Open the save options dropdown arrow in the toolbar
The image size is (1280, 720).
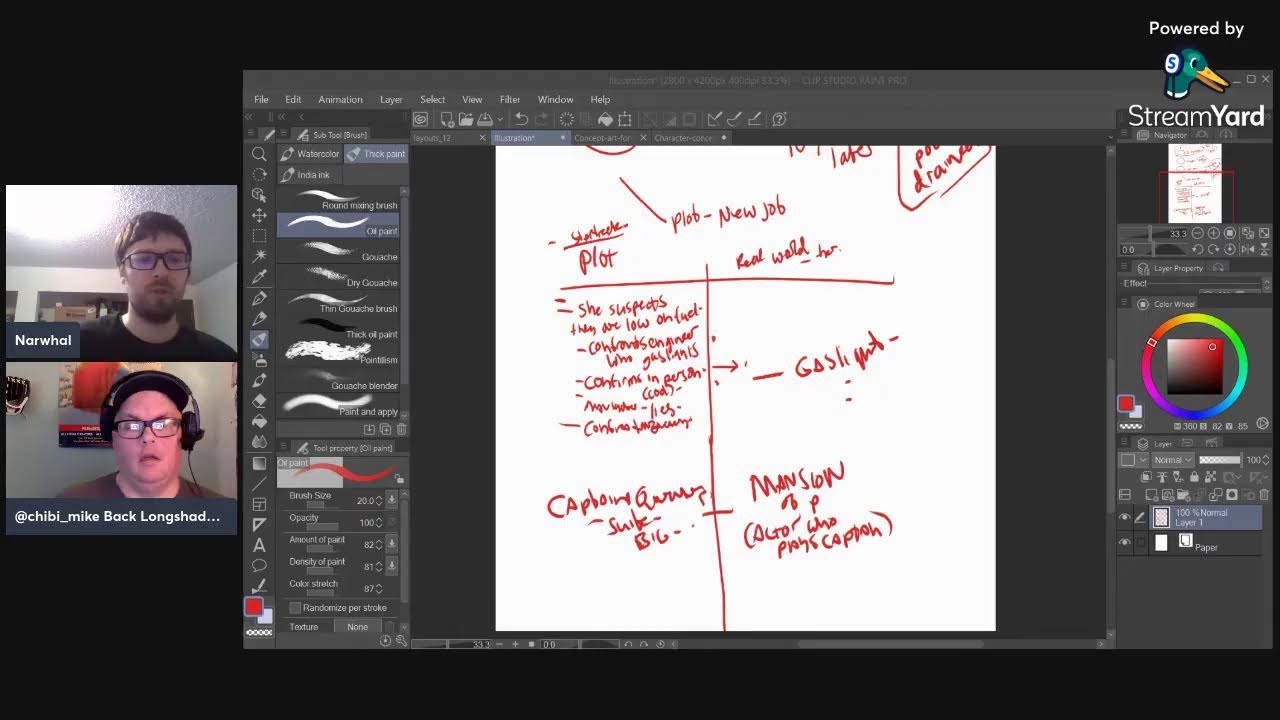pos(499,120)
